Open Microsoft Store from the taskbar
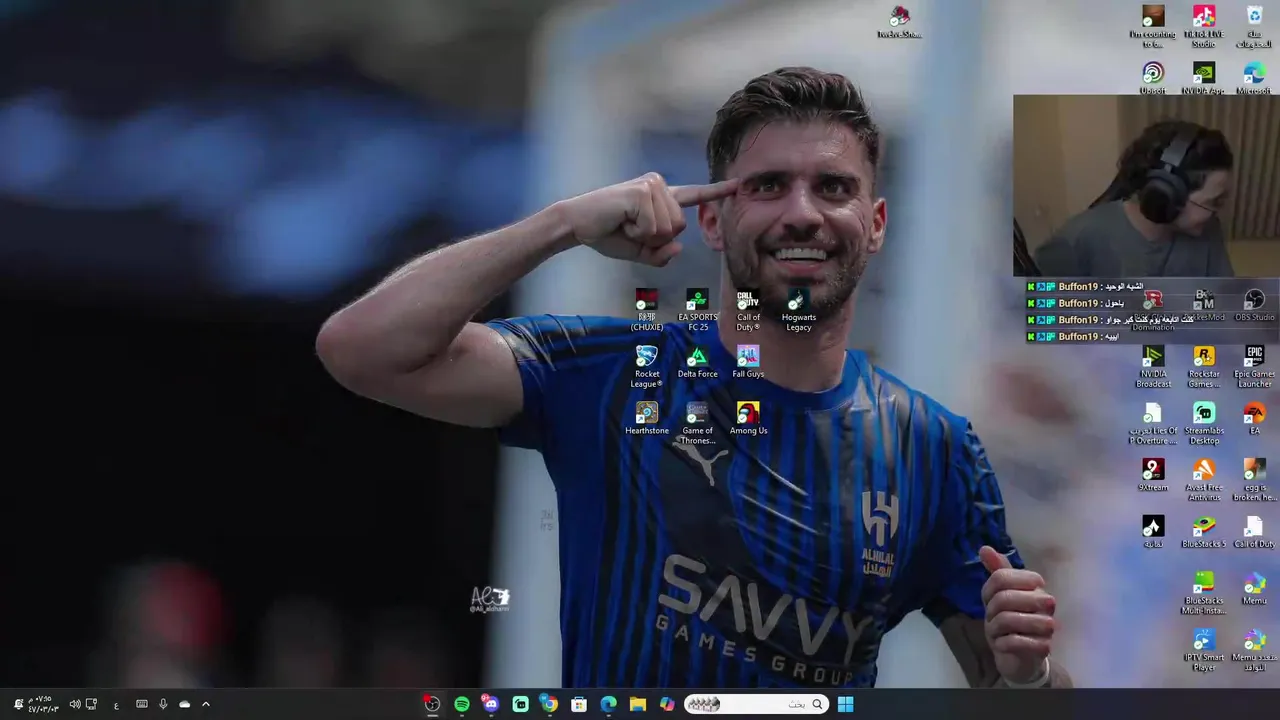 coord(579,704)
